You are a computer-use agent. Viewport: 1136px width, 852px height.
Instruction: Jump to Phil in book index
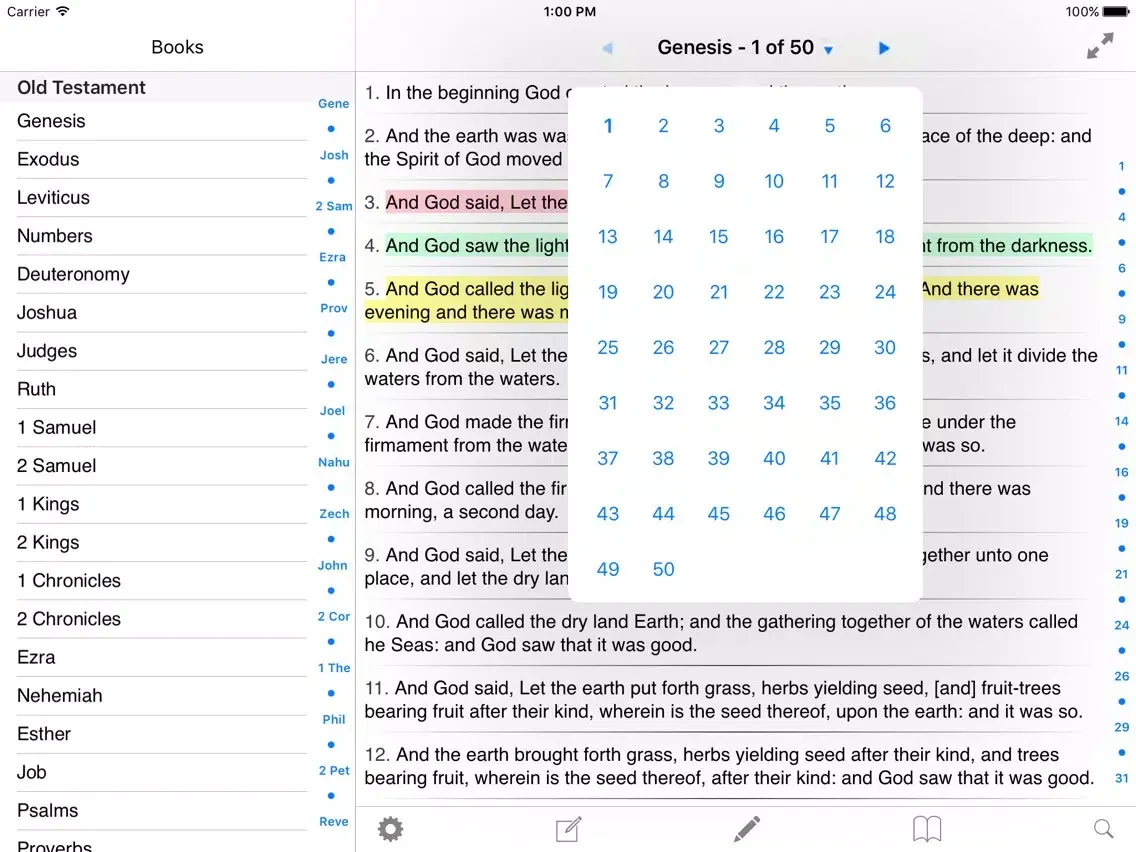[334, 719]
